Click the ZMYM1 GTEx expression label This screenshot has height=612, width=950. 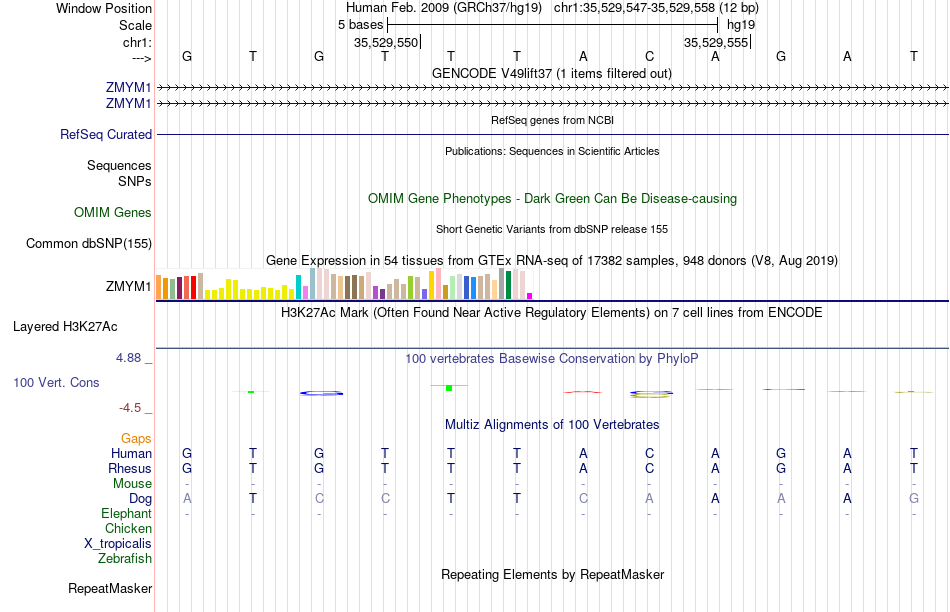coord(128,286)
